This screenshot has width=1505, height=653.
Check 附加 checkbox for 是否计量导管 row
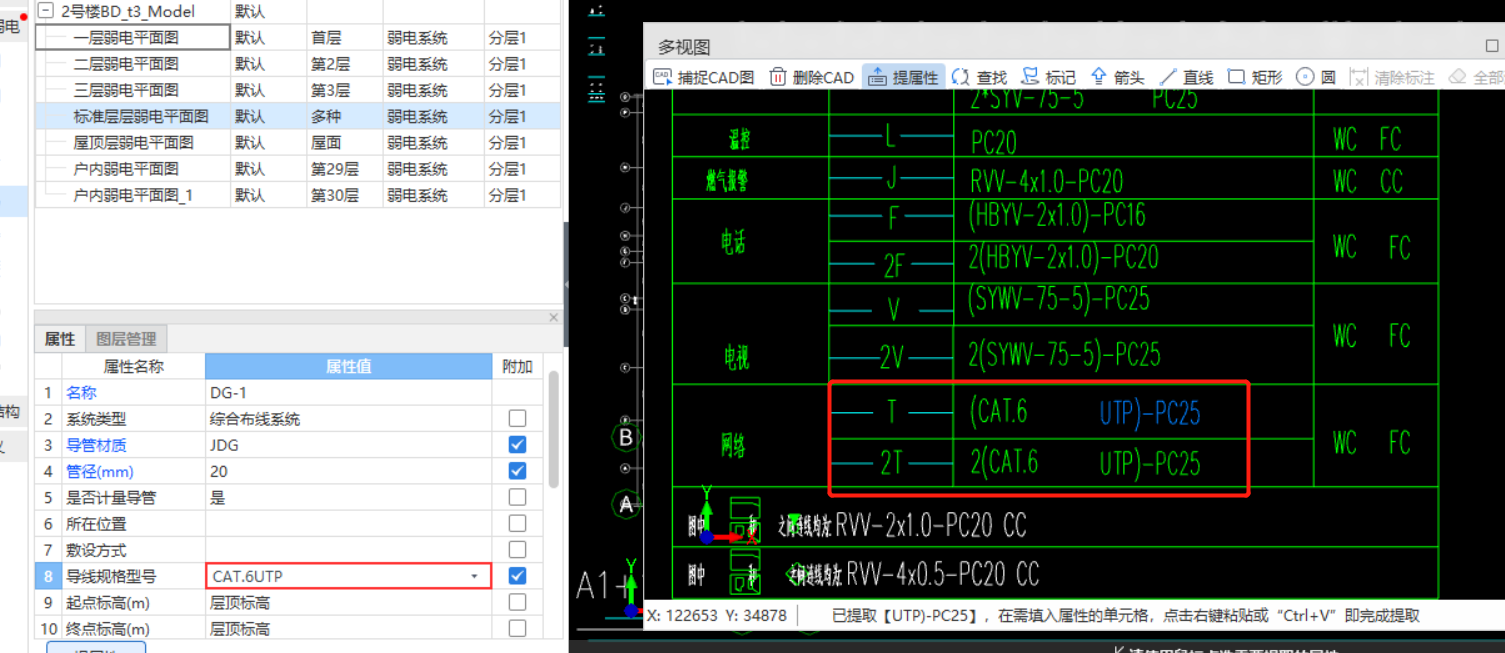click(517, 497)
